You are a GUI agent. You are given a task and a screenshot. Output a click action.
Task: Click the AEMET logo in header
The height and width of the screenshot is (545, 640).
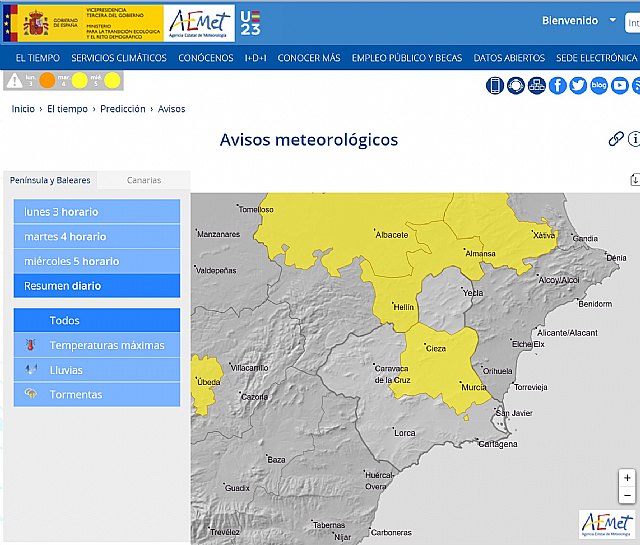pos(200,22)
